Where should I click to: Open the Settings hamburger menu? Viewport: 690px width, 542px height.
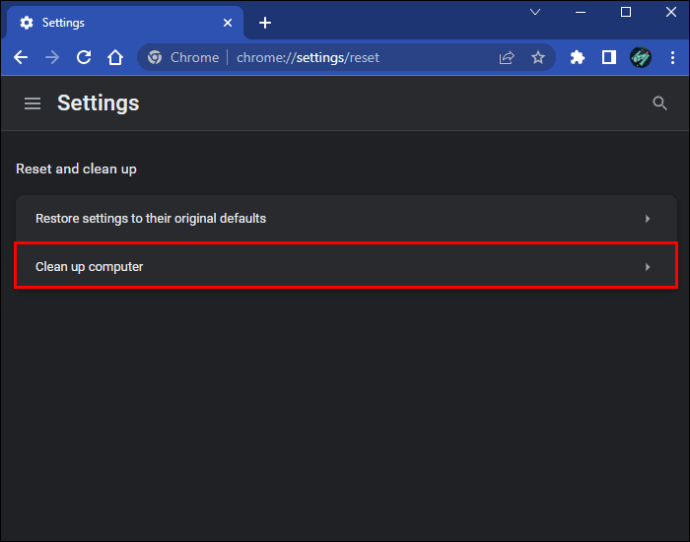33,103
